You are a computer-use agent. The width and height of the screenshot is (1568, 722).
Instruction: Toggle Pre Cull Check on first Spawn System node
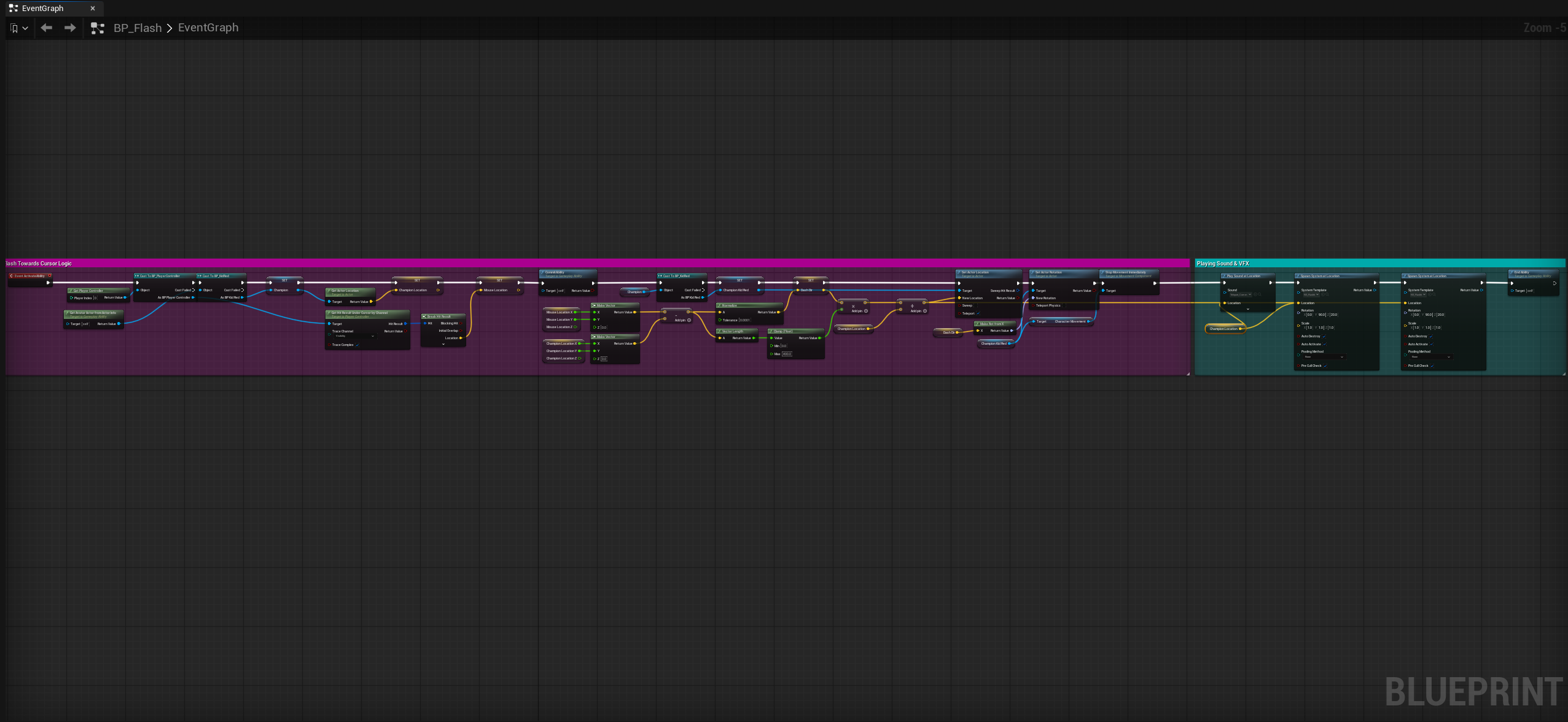click(1325, 366)
